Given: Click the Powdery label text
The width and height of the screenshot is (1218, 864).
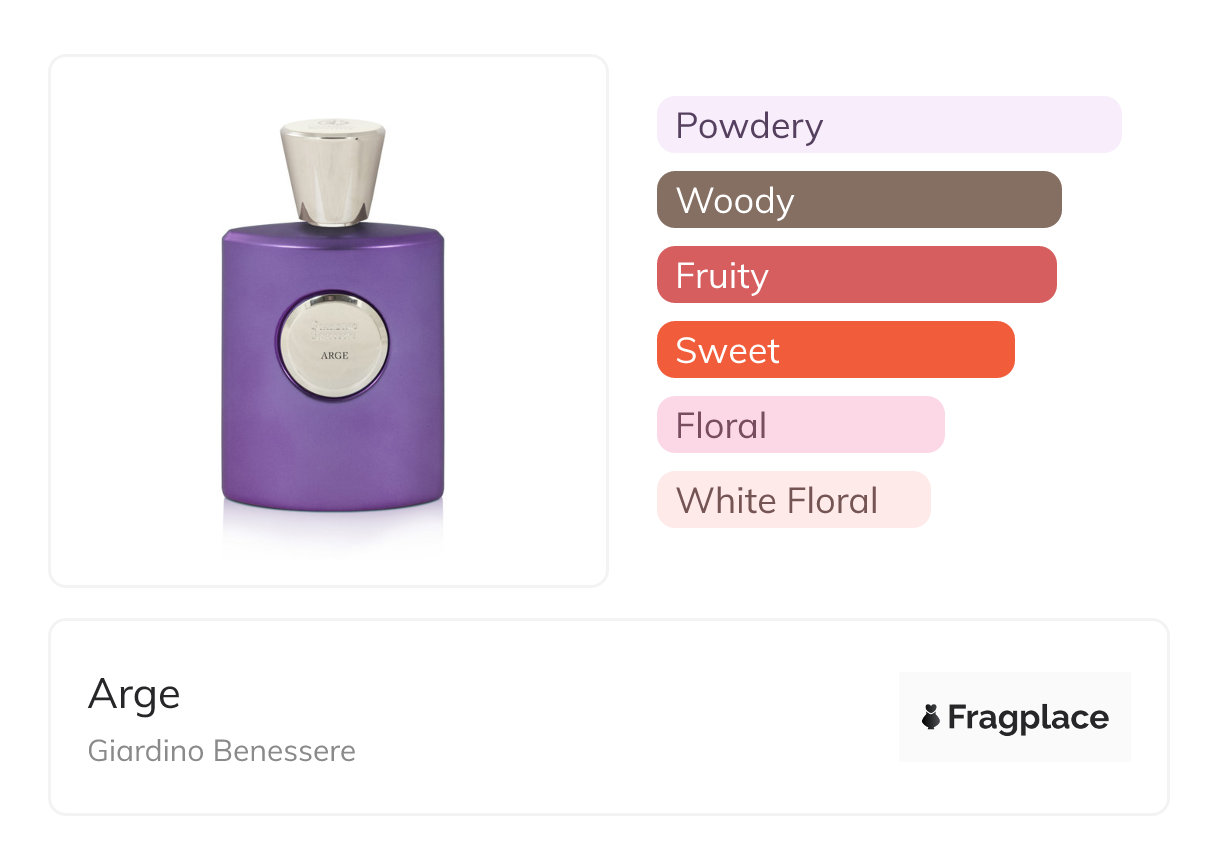Looking at the screenshot, I should tap(749, 126).
